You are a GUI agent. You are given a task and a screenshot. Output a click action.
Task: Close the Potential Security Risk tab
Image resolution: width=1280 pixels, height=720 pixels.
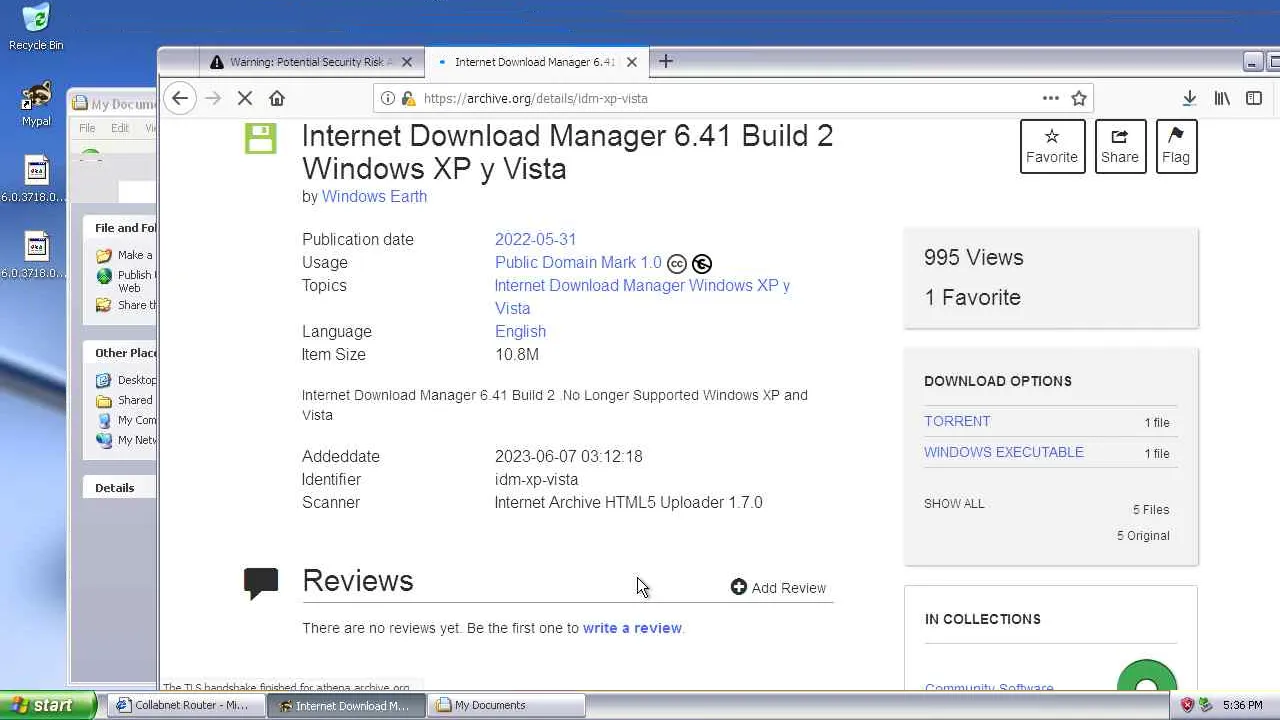click(407, 62)
